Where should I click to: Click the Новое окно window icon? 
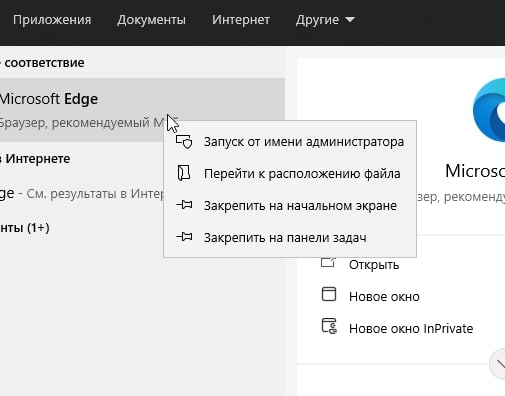click(329, 294)
